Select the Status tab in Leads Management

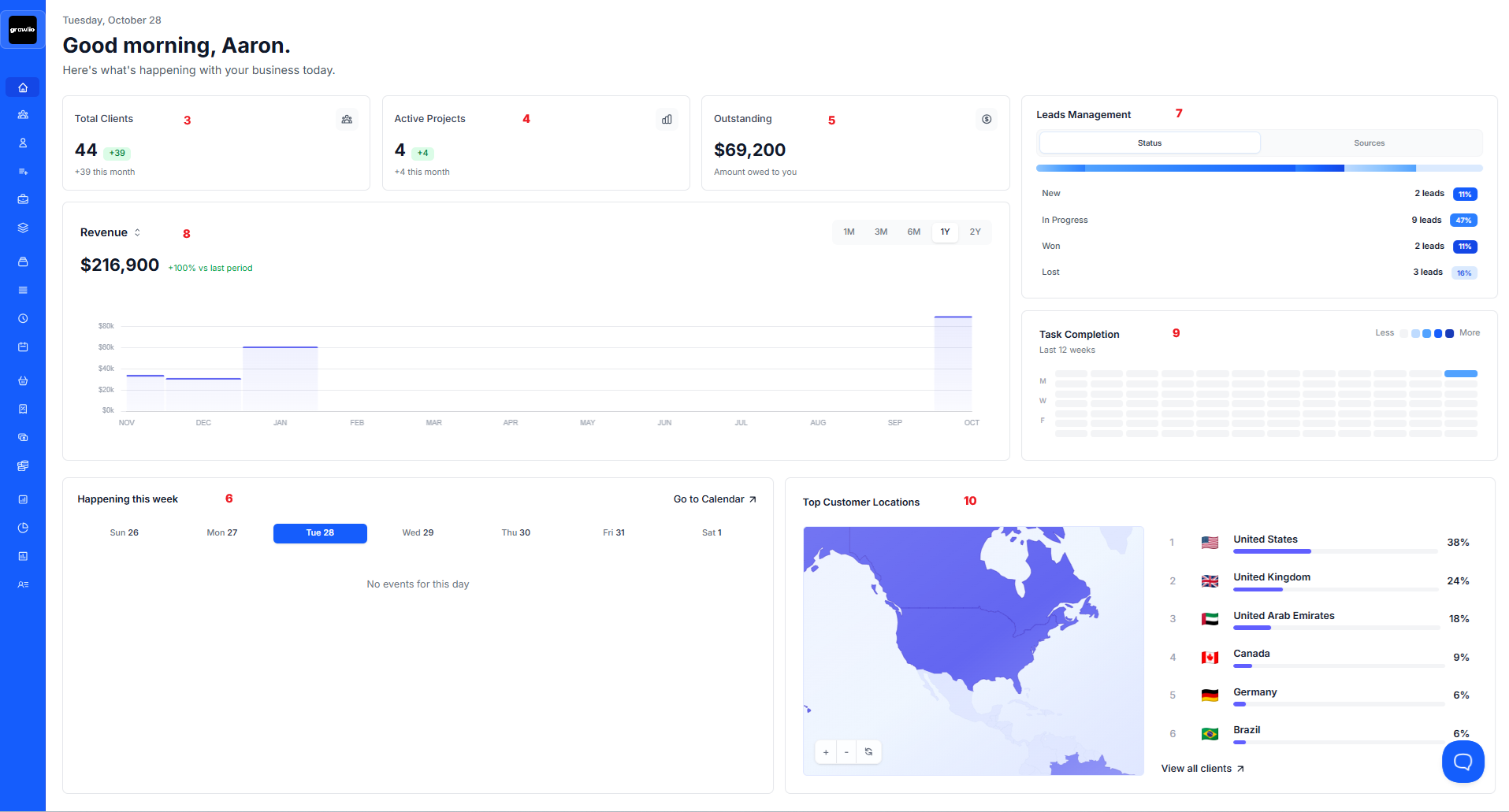[x=1150, y=143]
